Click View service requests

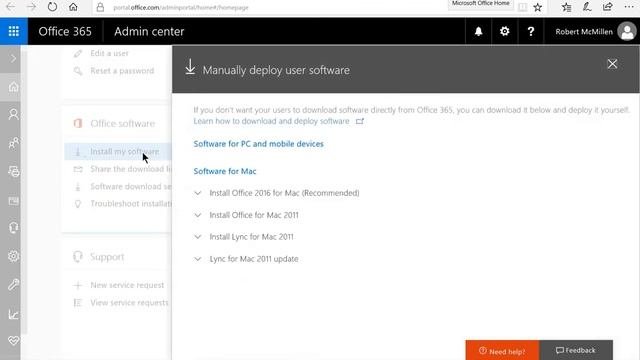pyautogui.click(x=129, y=302)
